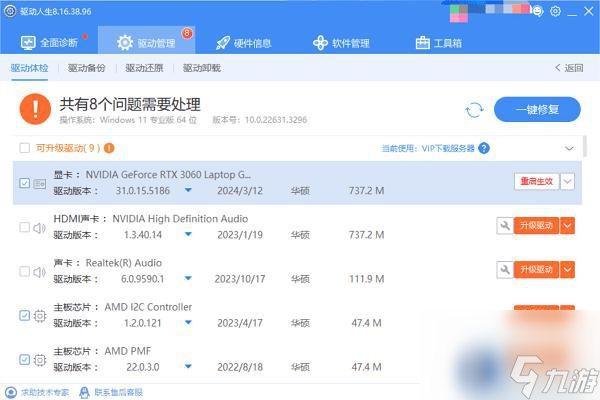Click the large orange alert icon
Screen dimensions: 600x400
(x=35, y=109)
